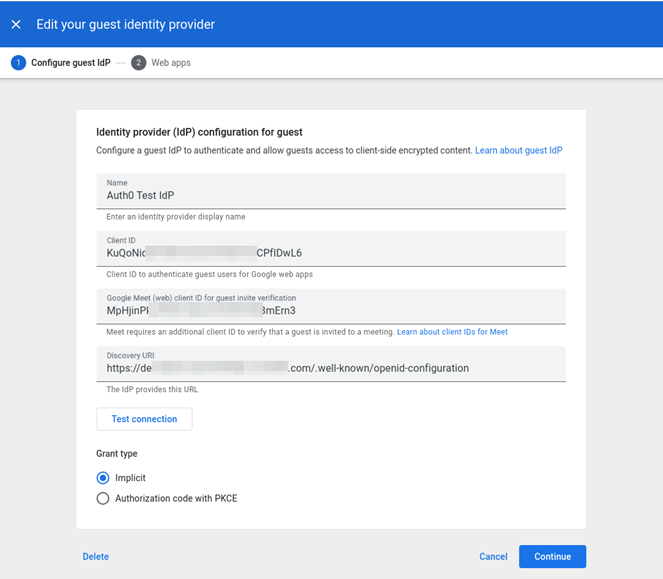
Task: Open Learn about client IDs for Meet
Action: 452,332
